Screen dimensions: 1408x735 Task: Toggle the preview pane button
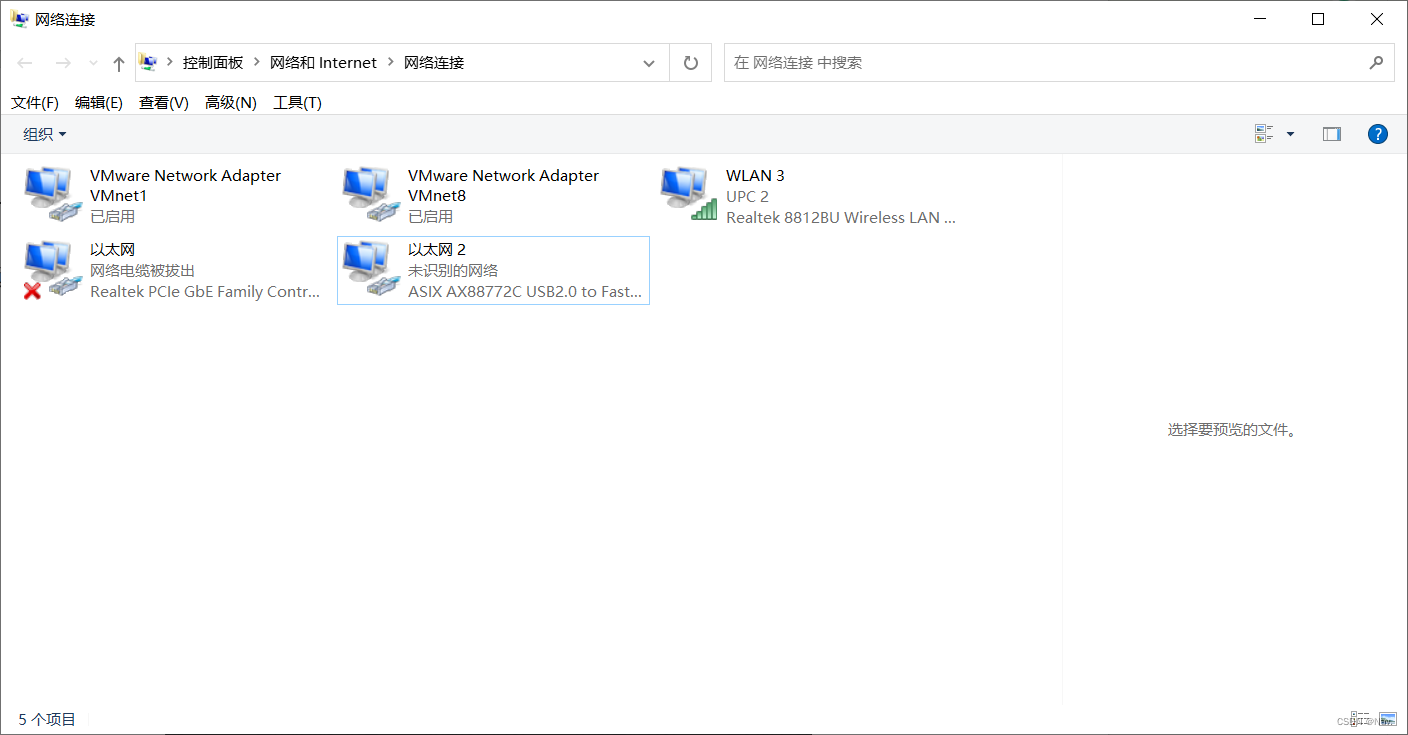tap(1331, 134)
